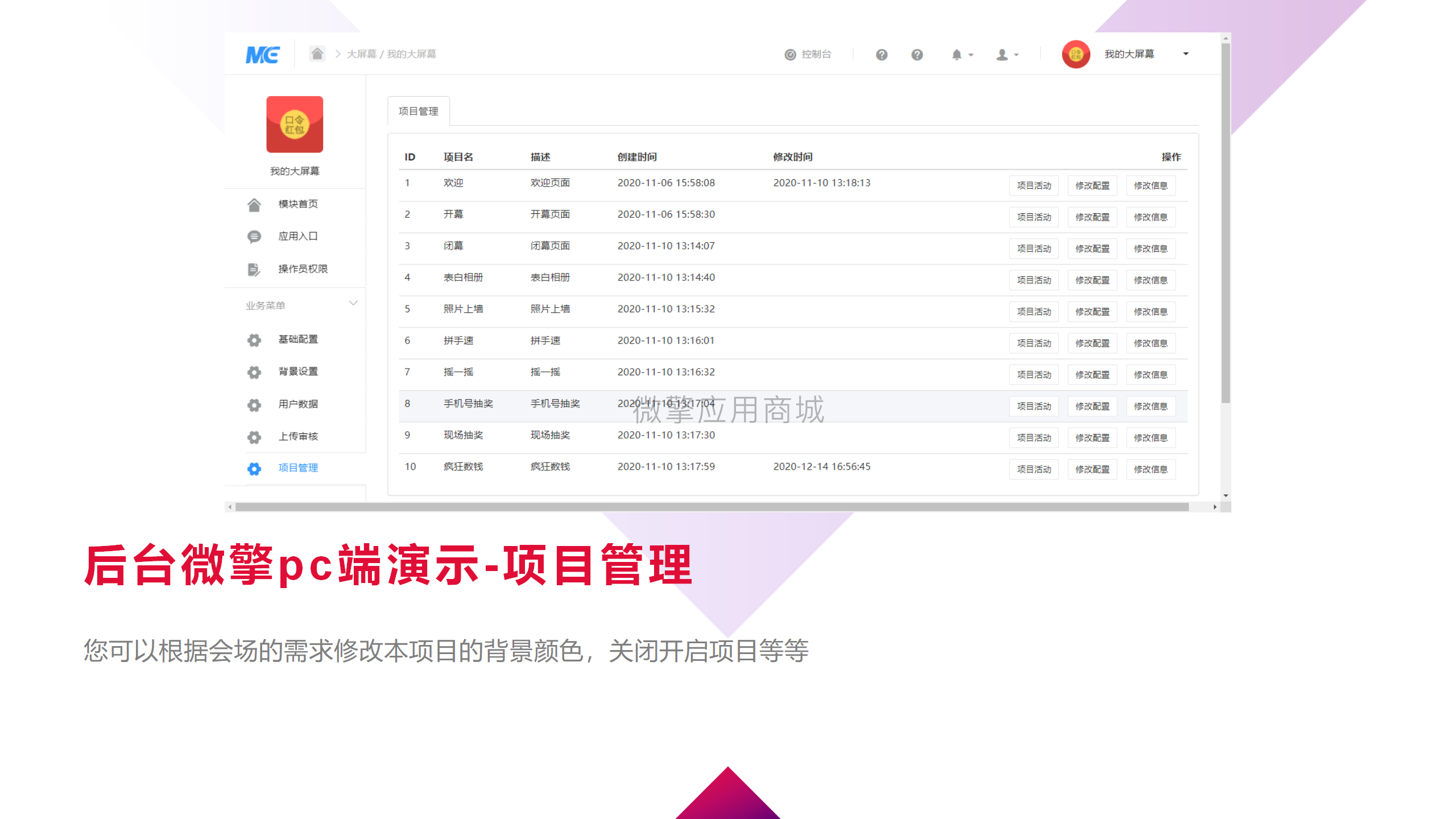Screen dimensions: 1456x819
Task: Click description 欢迎页面 in table
Action: point(550,183)
